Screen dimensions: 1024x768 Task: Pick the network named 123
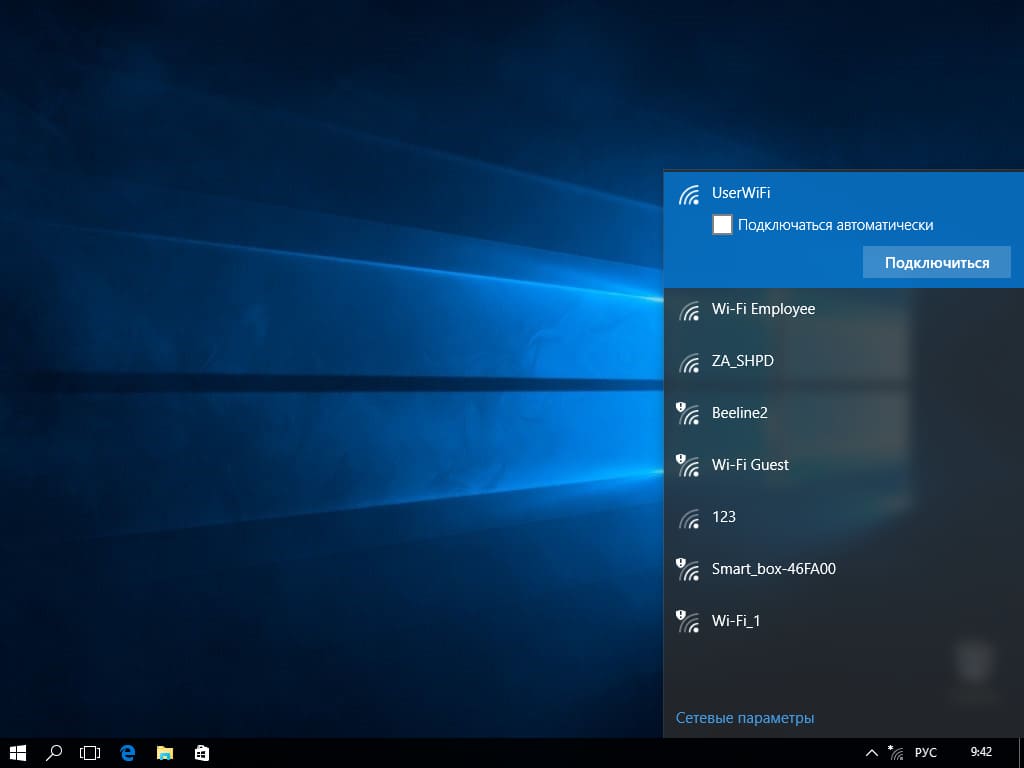(x=723, y=517)
